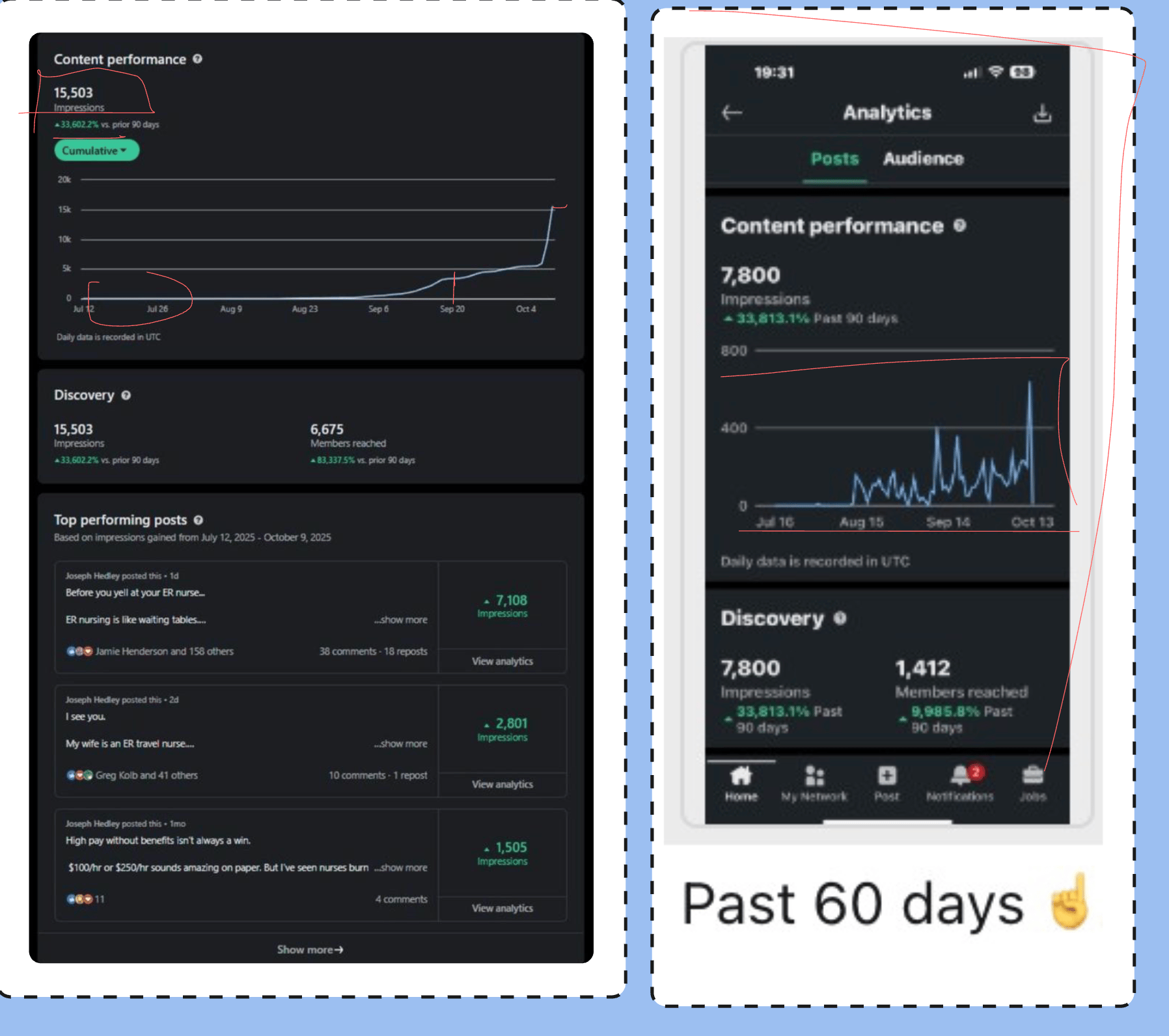This screenshot has height=1036, width=1169.
Task: Tap the back arrow in Analytics header
Action: click(732, 113)
